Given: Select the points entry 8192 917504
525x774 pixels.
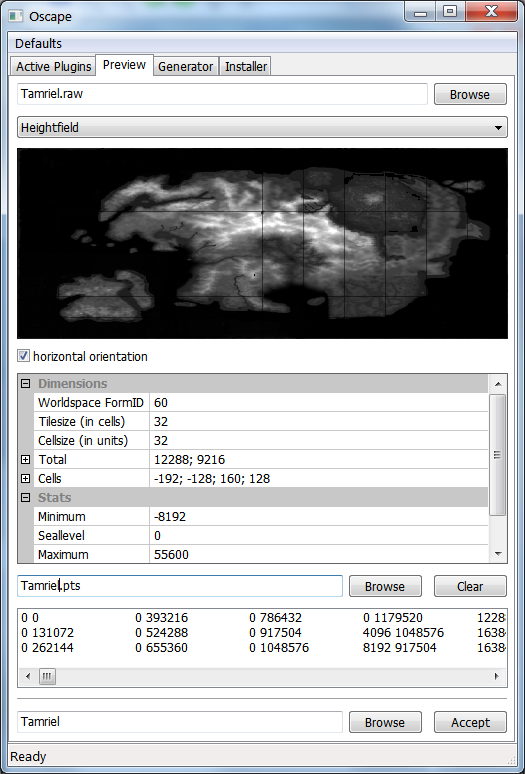Looking at the screenshot, I should [399, 647].
